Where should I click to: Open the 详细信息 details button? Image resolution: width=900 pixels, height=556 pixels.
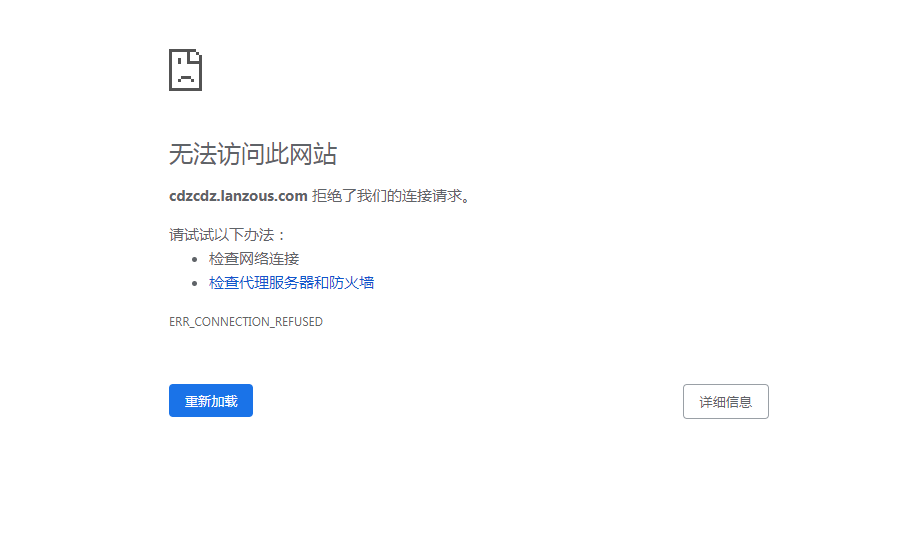726,402
